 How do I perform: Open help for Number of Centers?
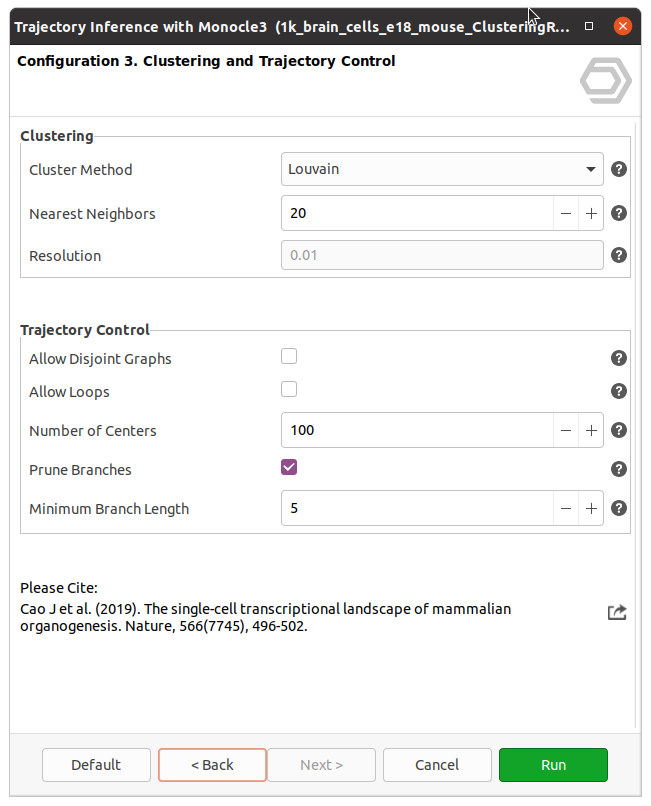[619, 430]
